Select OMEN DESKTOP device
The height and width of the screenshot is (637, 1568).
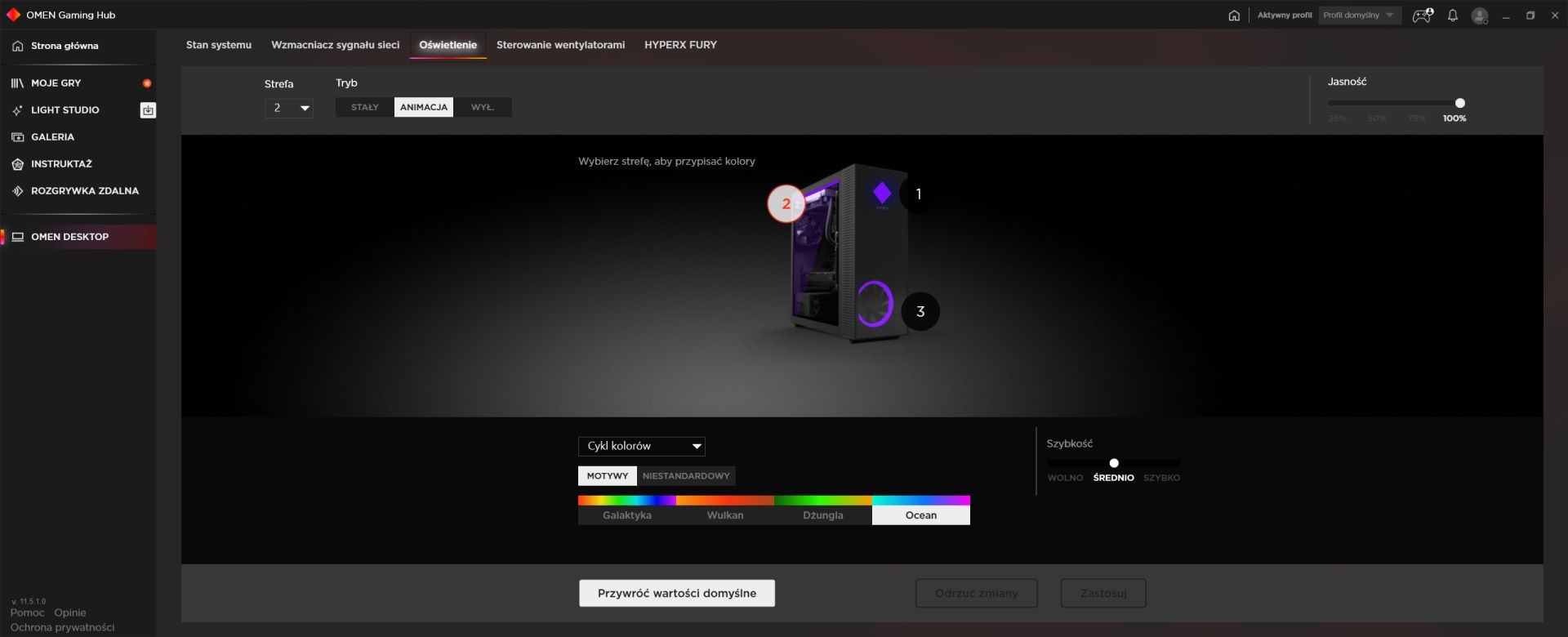(x=78, y=237)
